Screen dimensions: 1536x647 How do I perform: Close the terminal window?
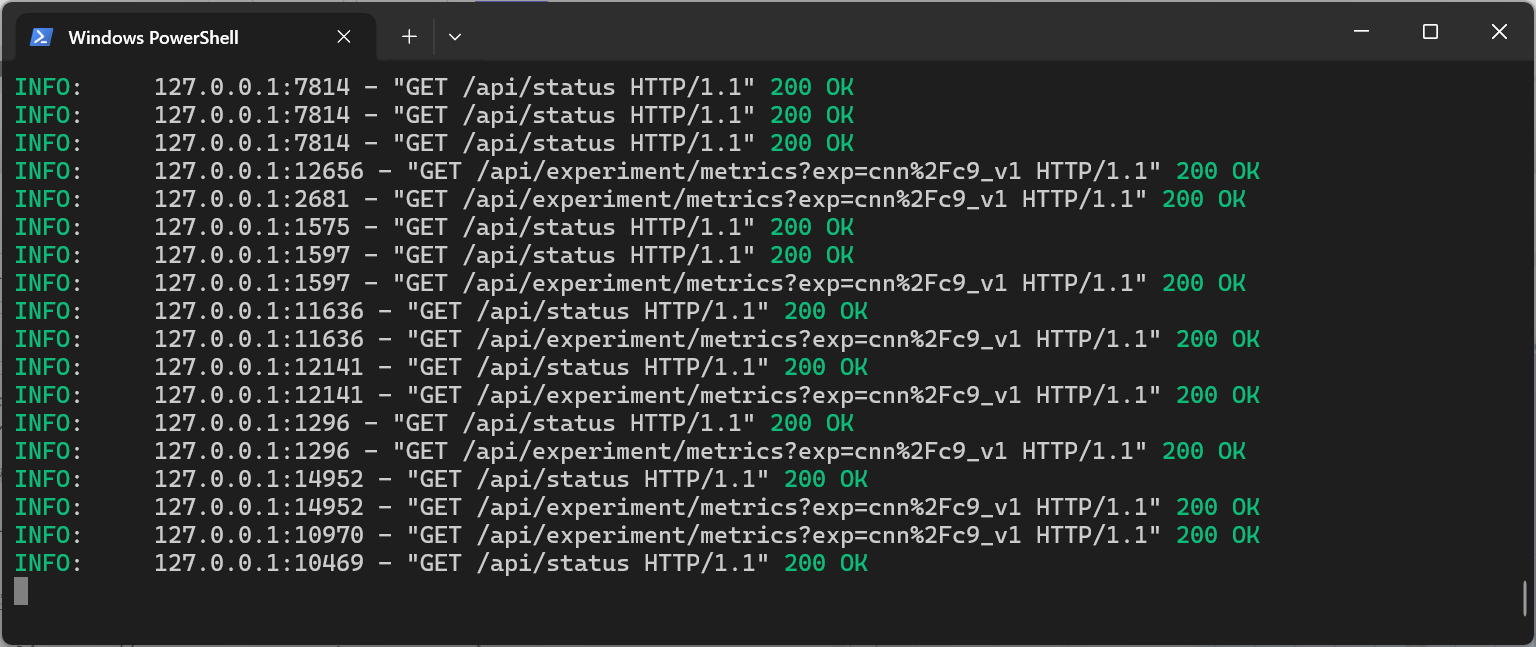pos(1499,32)
